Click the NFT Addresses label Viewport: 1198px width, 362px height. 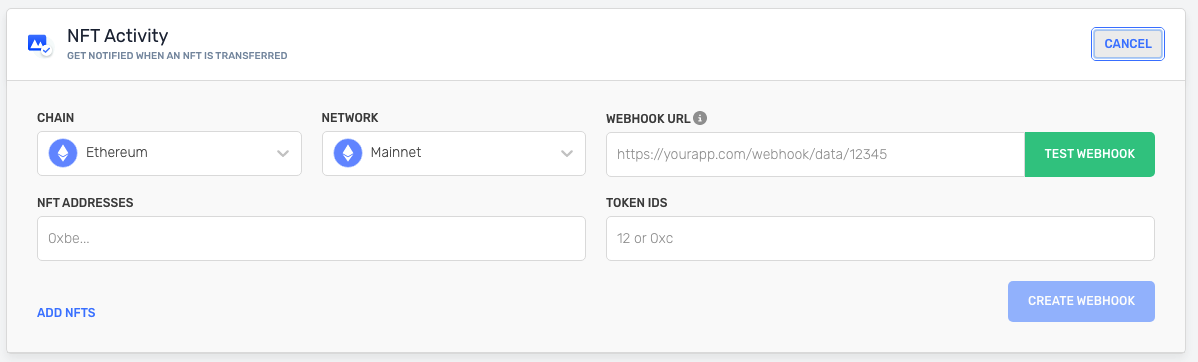[86, 202]
